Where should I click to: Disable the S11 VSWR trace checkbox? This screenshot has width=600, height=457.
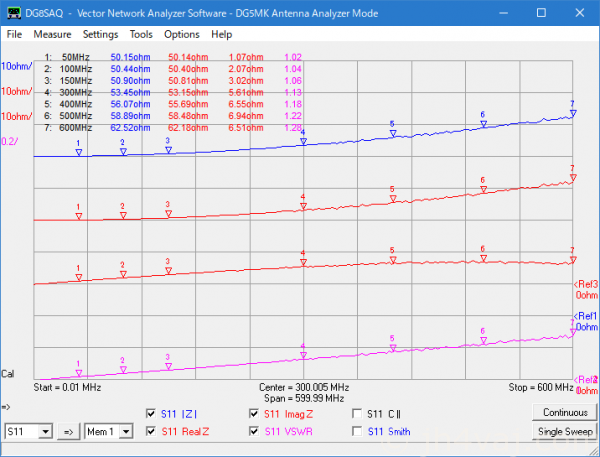pyautogui.click(x=255, y=432)
